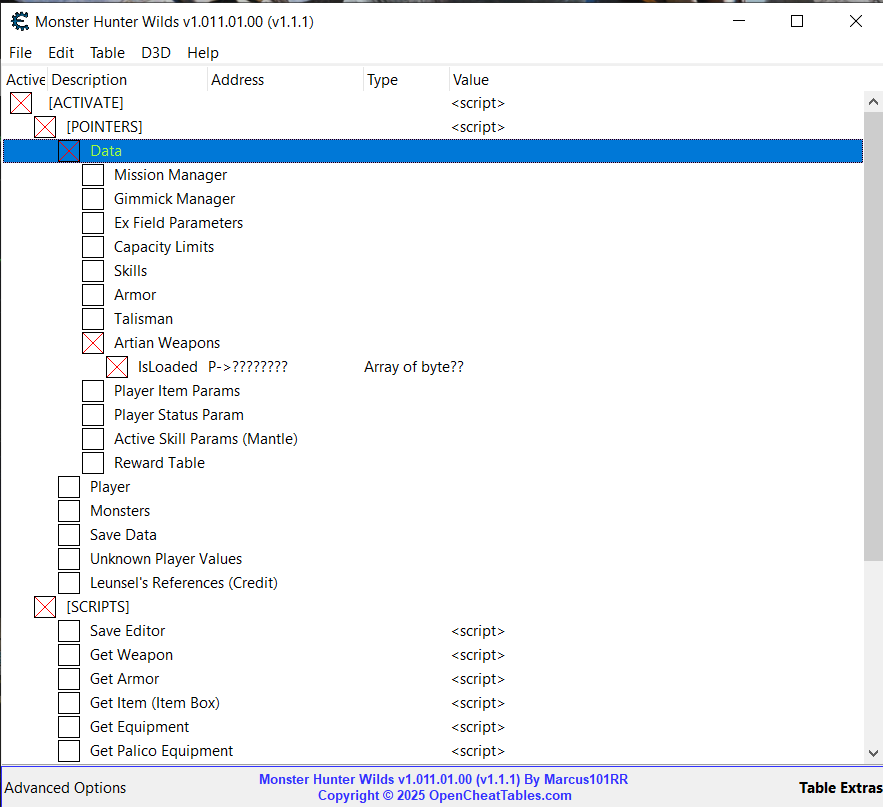Tick the Get Palico Equipment checkbox
Screen dimensions: 883x807
click(69, 751)
